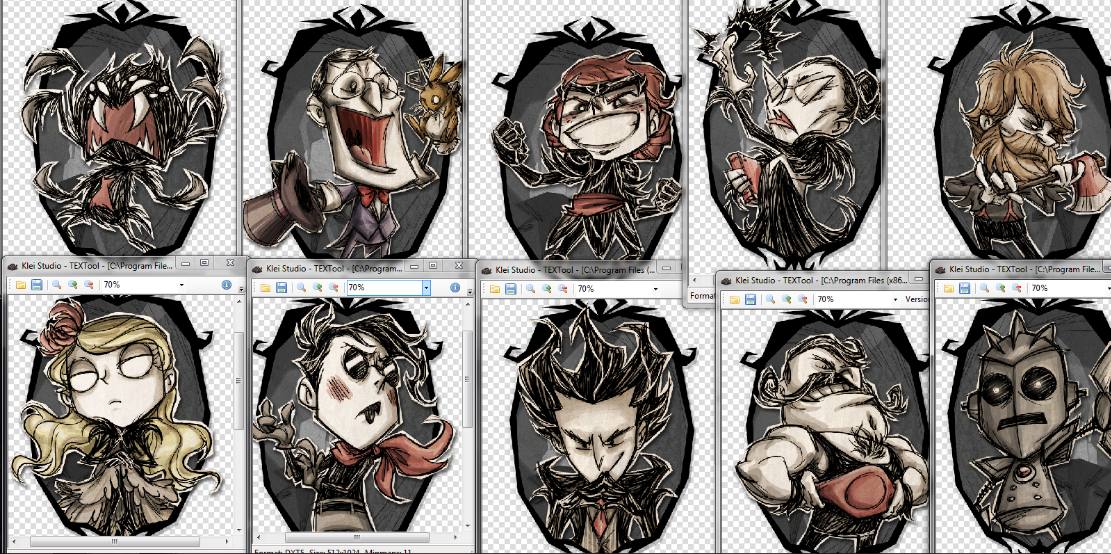This screenshot has width=1111, height=554.
Task: Expand toolbar overflow arrow in blonde girl window
Action: point(241,289)
